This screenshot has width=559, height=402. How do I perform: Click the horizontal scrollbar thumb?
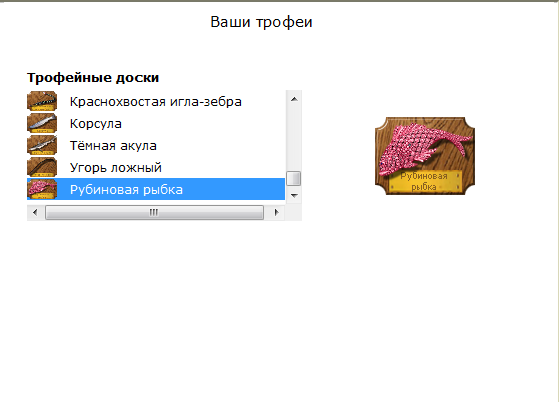click(x=154, y=212)
